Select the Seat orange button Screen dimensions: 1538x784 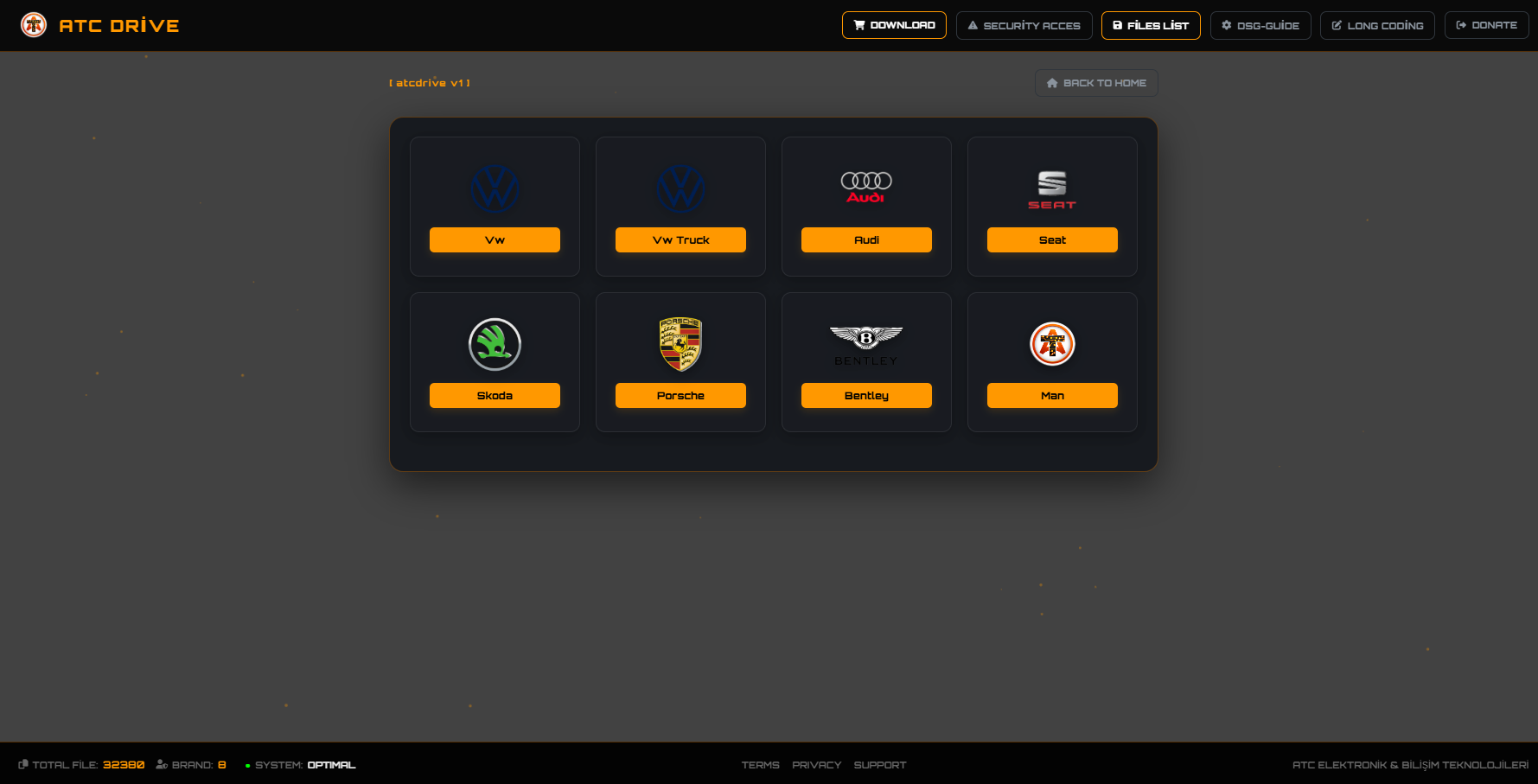click(x=1052, y=239)
